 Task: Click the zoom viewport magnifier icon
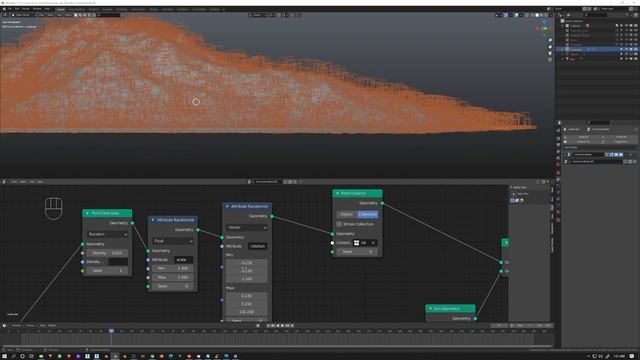pos(550,40)
